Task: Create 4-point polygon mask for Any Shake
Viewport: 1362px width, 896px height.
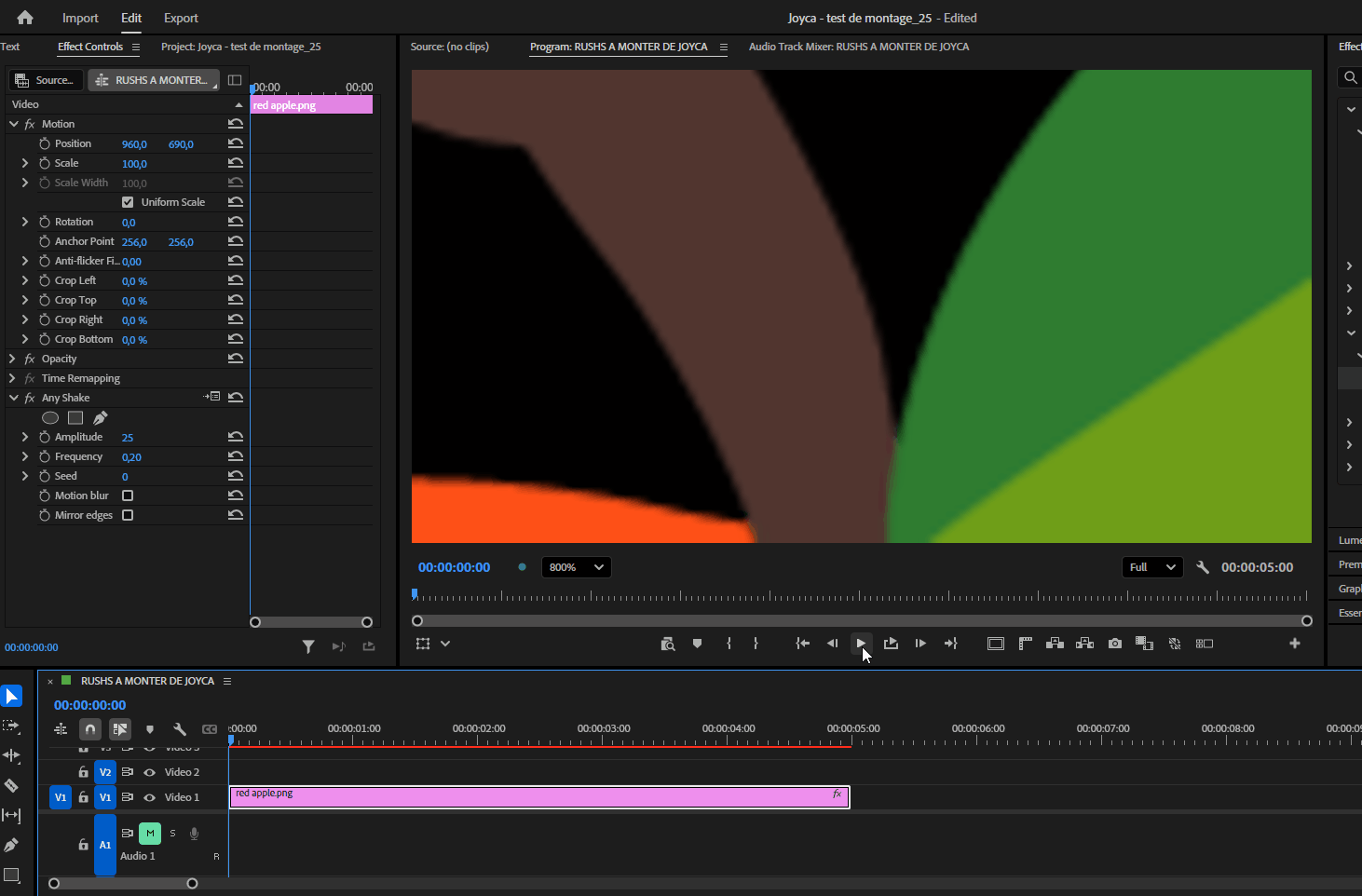Action: point(75,418)
